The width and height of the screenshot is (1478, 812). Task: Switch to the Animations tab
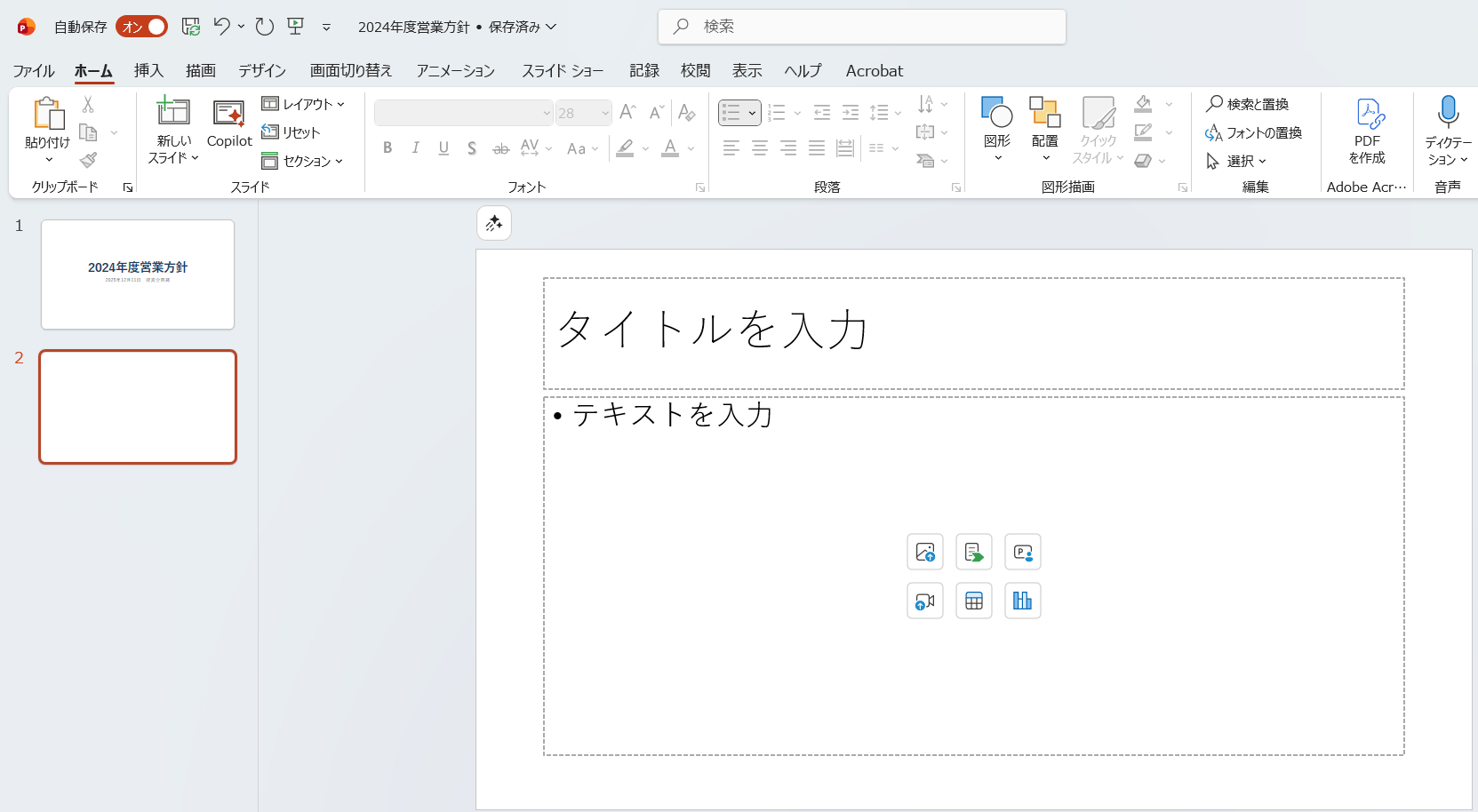[x=455, y=71]
